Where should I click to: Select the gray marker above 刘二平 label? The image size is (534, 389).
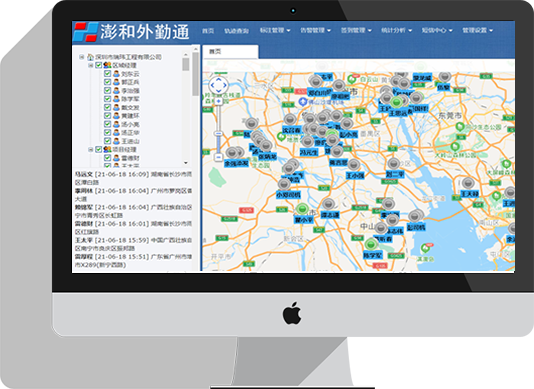tap(394, 164)
